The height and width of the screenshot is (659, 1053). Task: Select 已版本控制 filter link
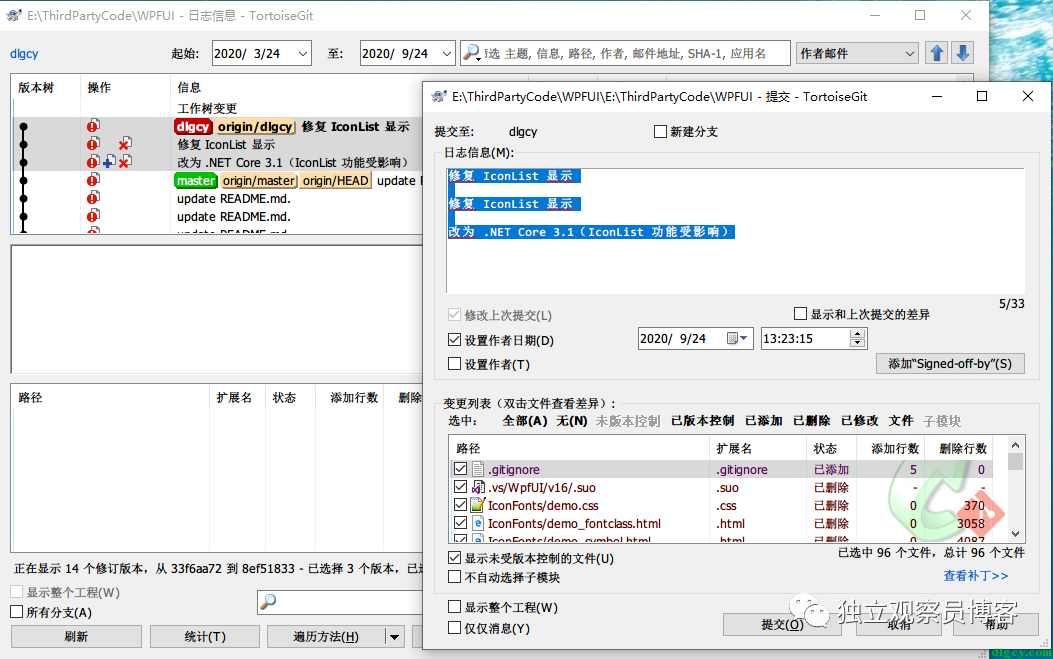point(702,421)
